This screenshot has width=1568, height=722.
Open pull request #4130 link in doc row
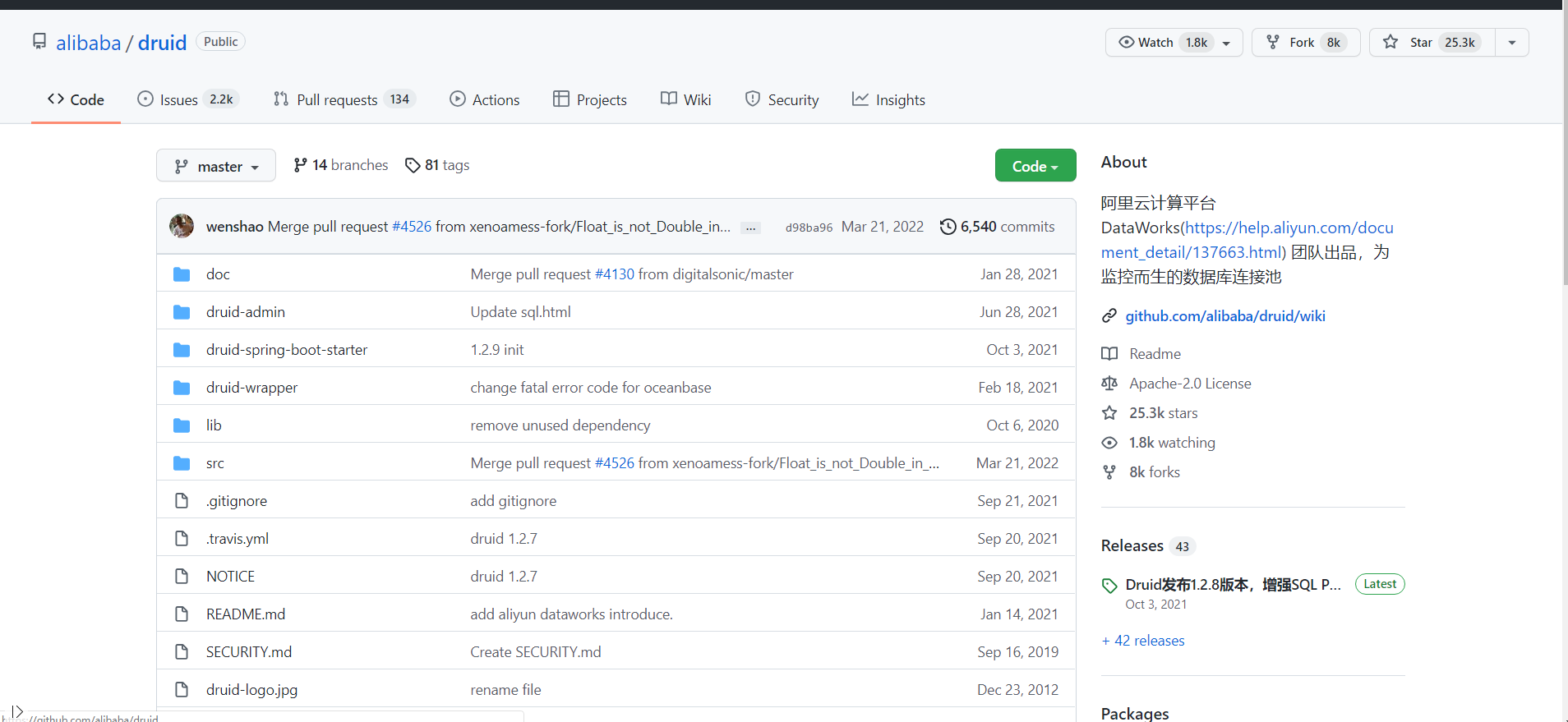point(615,274)
